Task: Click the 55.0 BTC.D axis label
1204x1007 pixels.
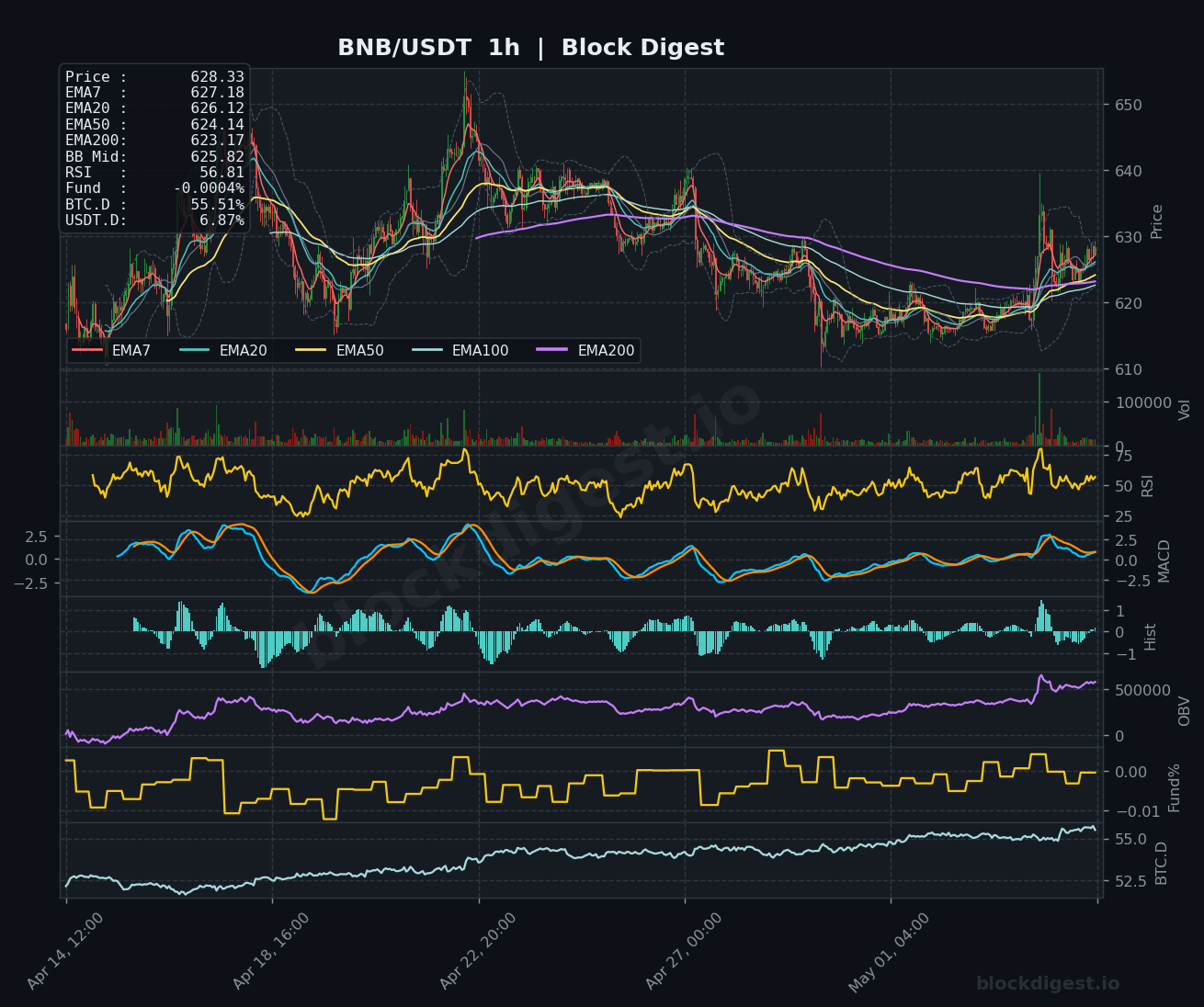Action: [x=1130, y=839]
